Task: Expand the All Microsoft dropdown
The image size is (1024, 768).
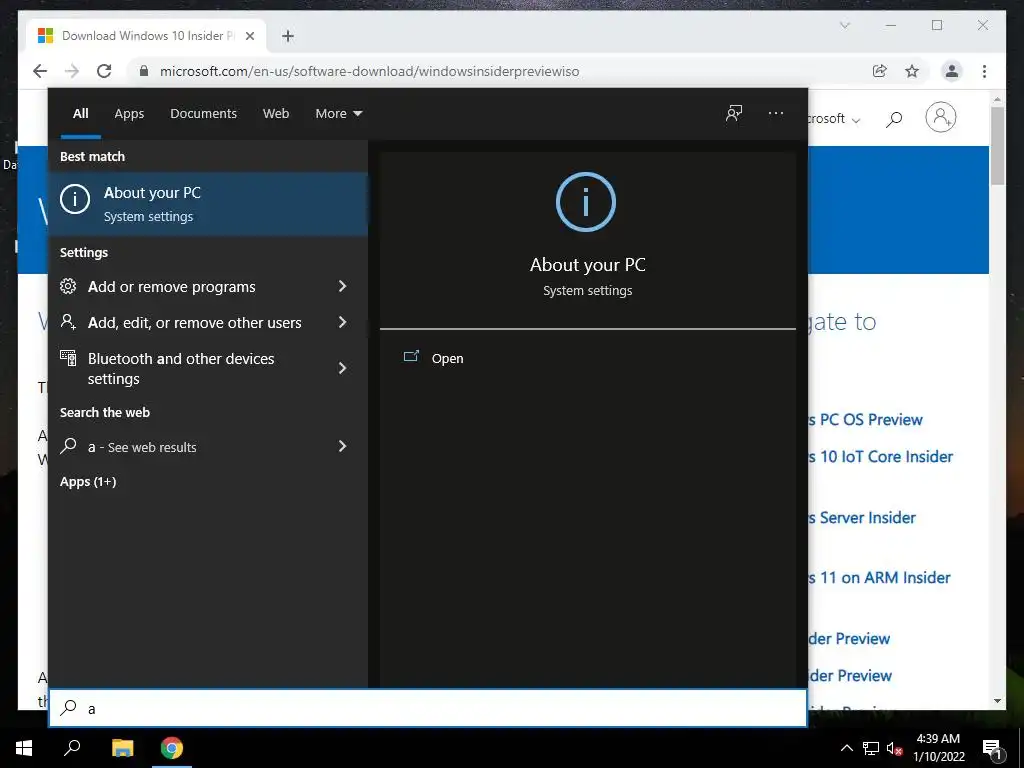Action: 835,119
